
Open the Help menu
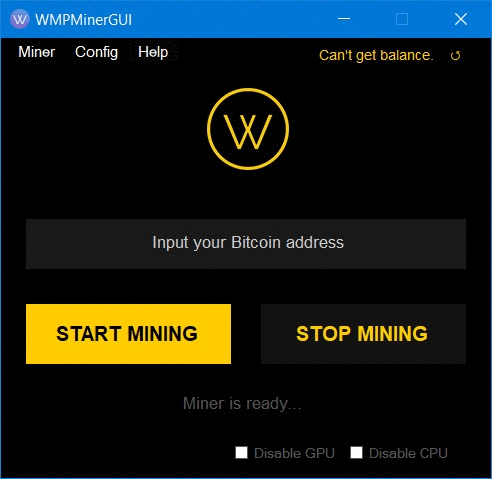(153, 52)
